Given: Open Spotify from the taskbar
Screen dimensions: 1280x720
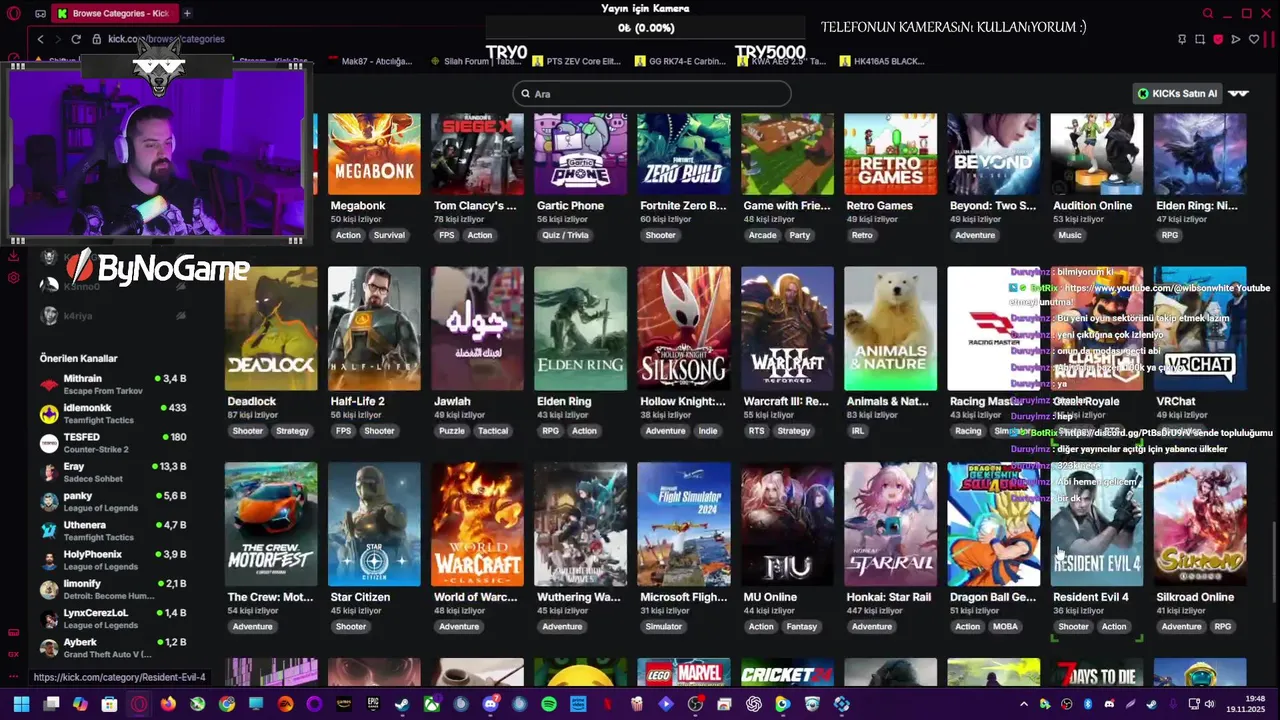Looking at the screenshot, I should [549, 704].
